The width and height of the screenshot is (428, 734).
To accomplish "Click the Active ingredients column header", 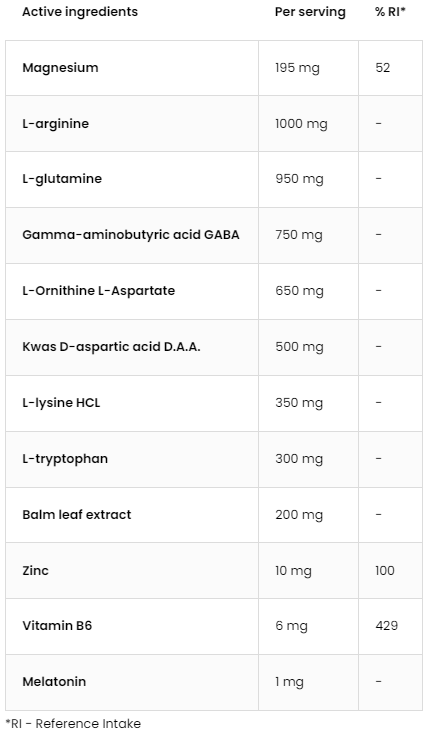I will [x=80, y=12].
